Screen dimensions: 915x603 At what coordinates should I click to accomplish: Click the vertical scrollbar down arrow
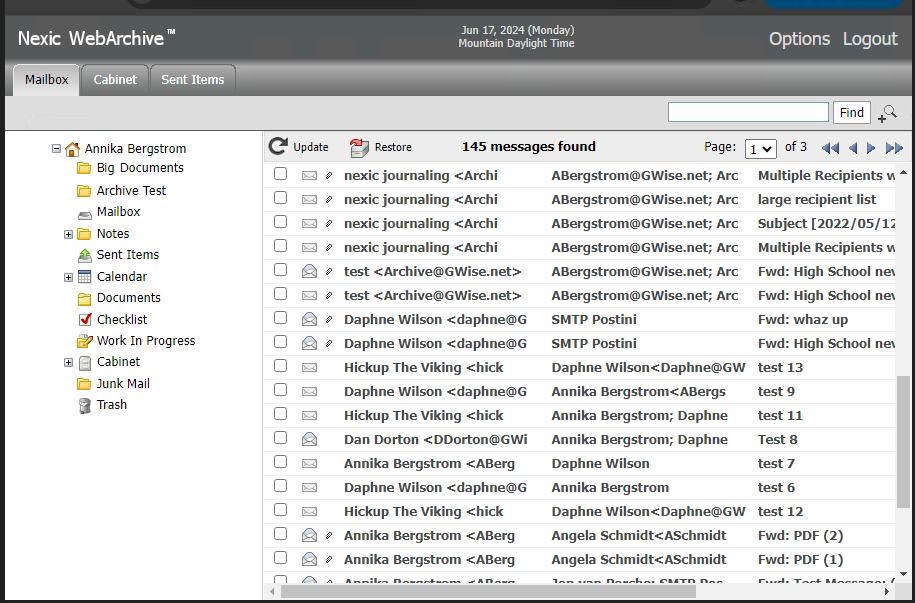(x=903, y=574)
